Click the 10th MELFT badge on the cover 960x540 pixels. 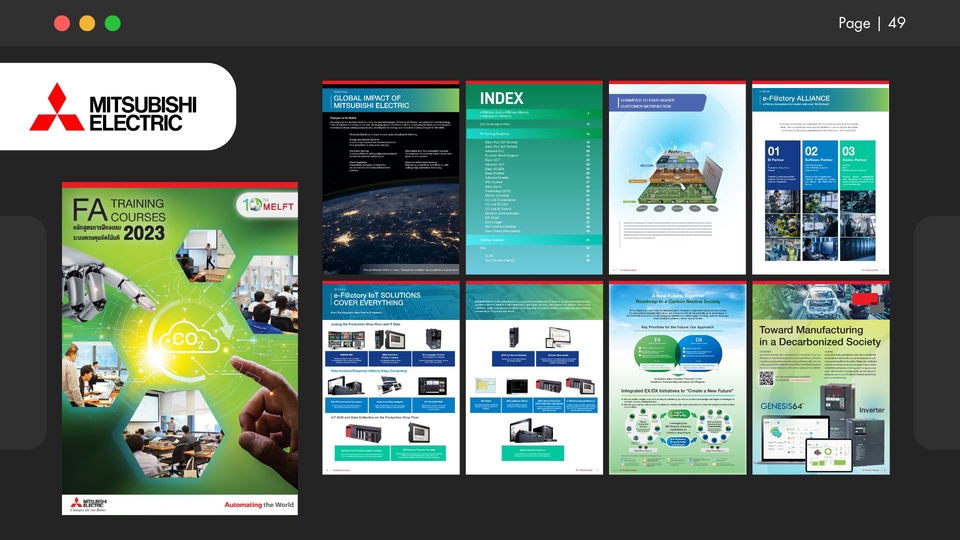pyautogui.click(x=266, y=206)
